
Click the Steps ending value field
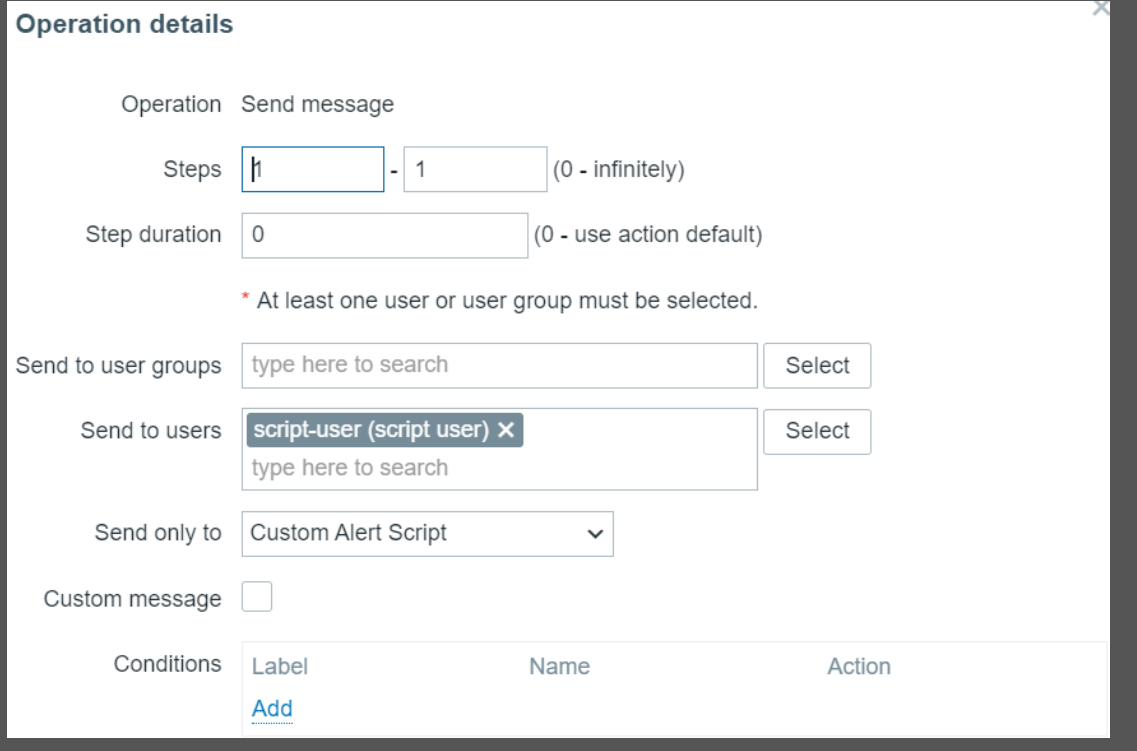(x=474, y=170)
